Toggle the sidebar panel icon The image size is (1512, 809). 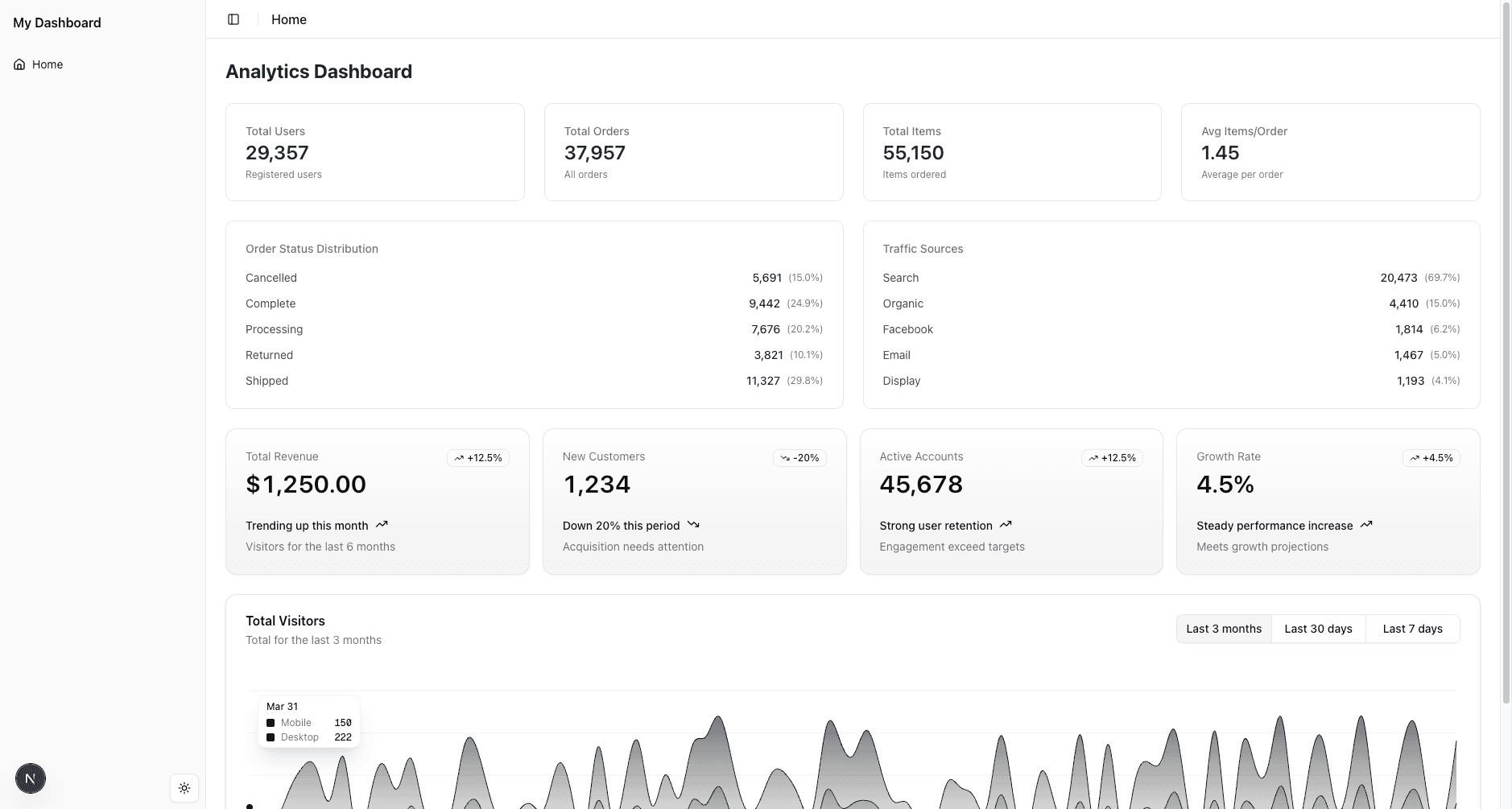[233, 19]
